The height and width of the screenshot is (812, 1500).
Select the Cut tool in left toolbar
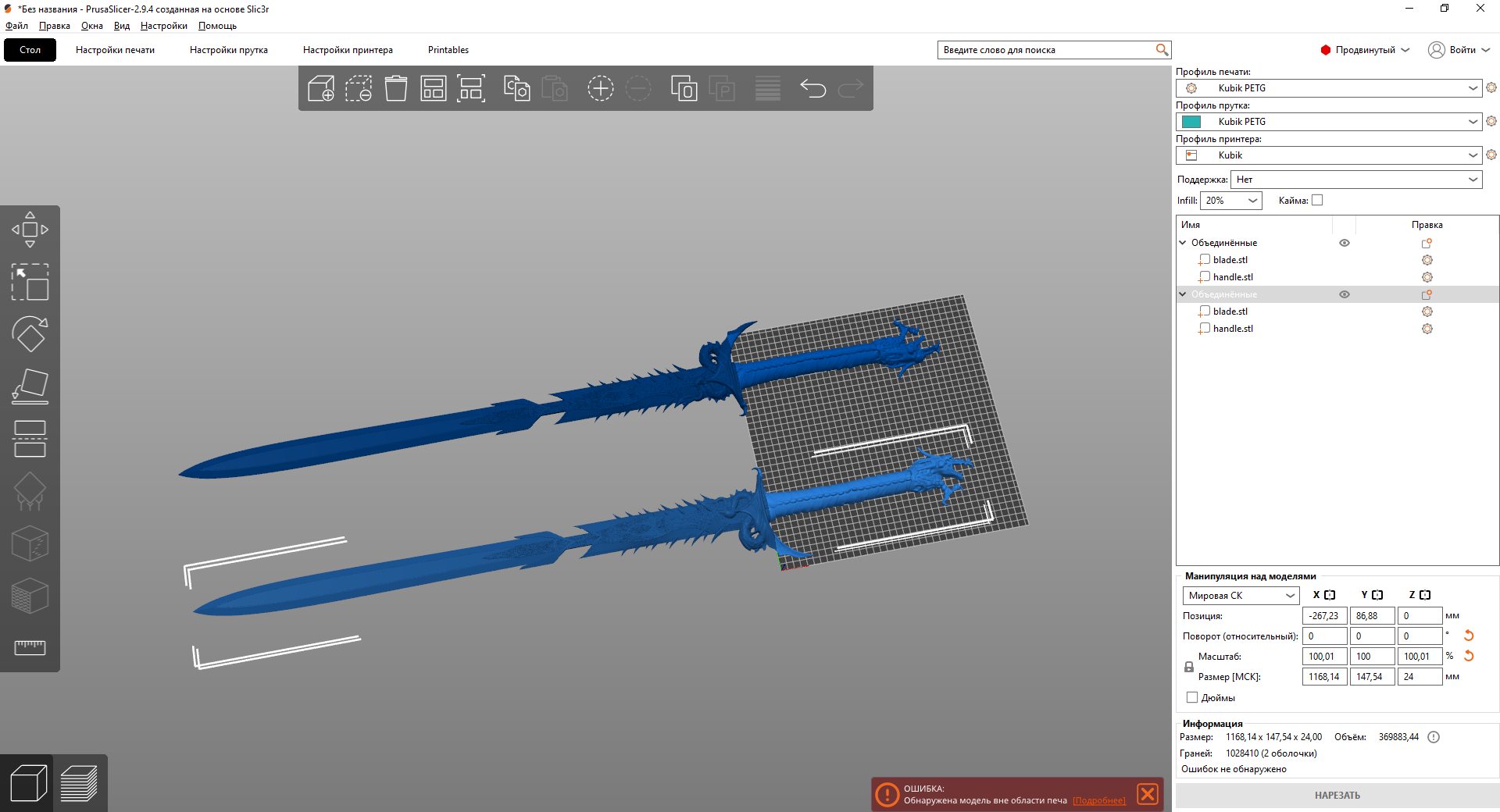[30, 439]
